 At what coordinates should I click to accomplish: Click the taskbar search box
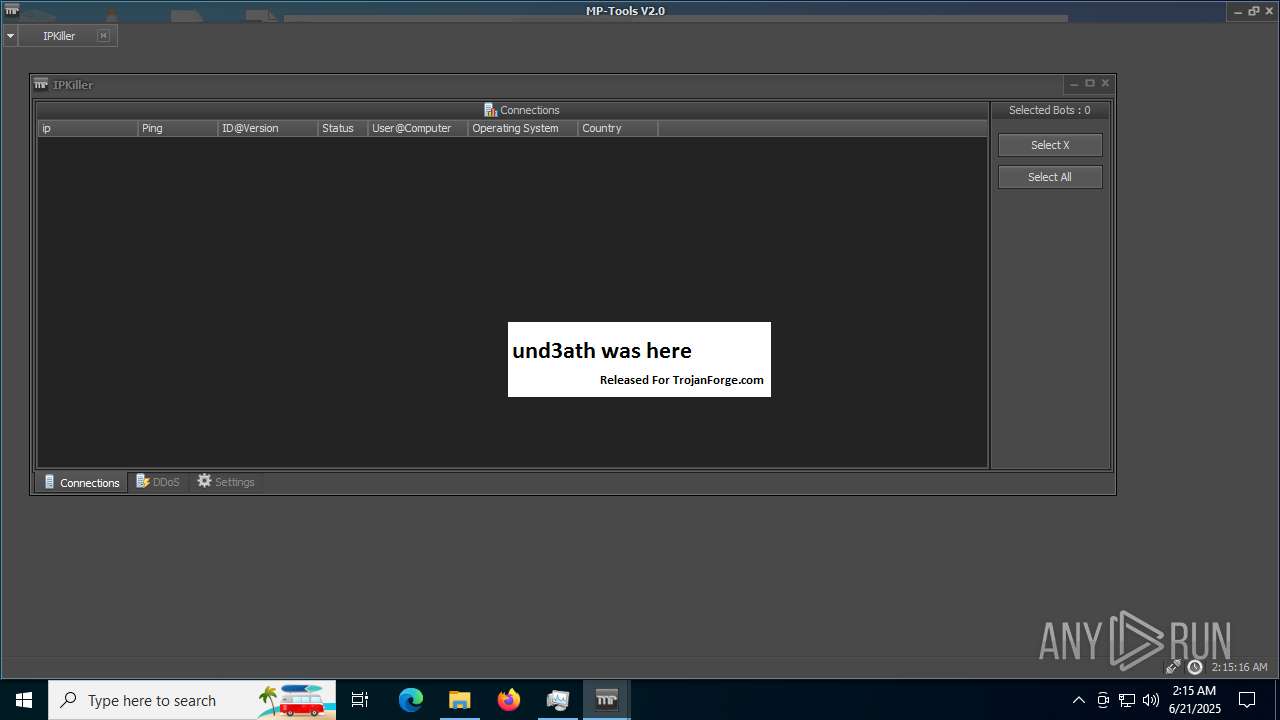(x=192, y=700)
